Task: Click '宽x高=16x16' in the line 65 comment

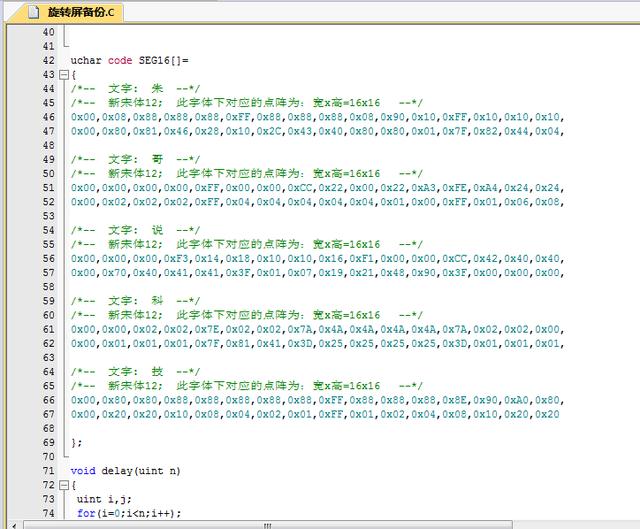Action: pos(347,386)
